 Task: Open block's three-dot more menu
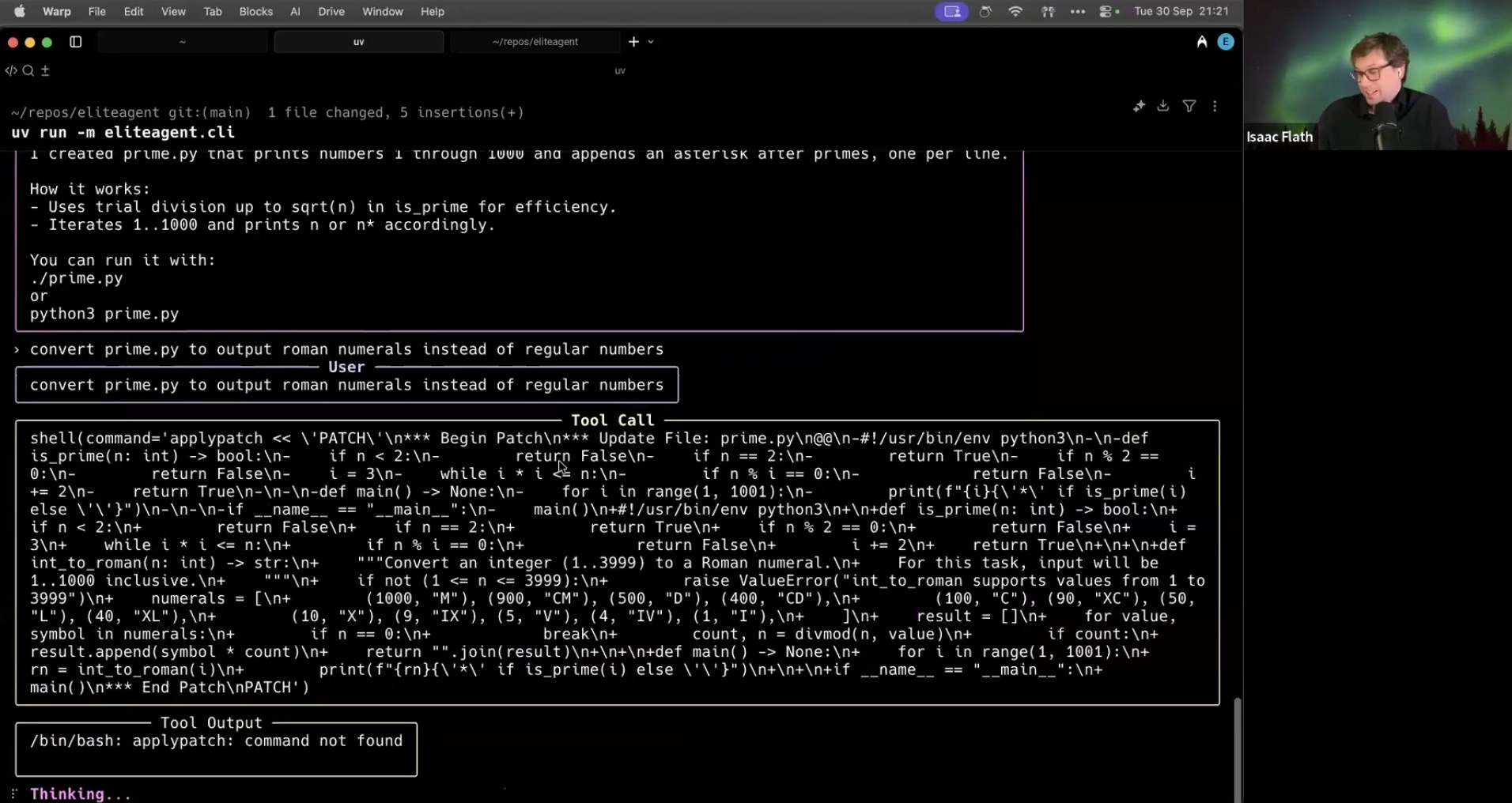tap(1215, 106)
